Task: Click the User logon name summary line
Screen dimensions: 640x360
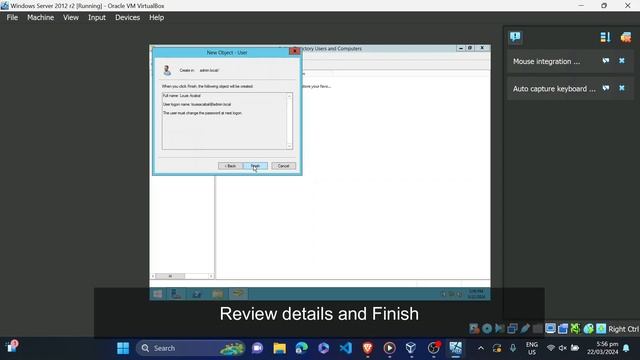Action: 197,104
